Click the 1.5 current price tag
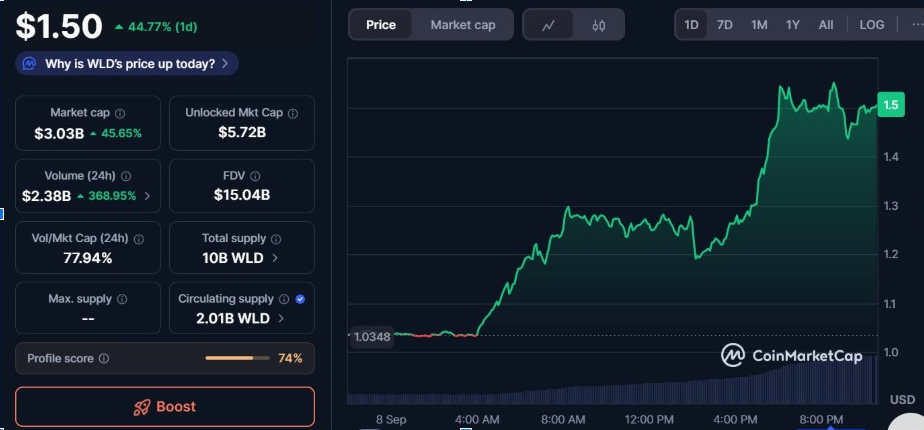Screen dimensions: 924x430 [891, 105]
